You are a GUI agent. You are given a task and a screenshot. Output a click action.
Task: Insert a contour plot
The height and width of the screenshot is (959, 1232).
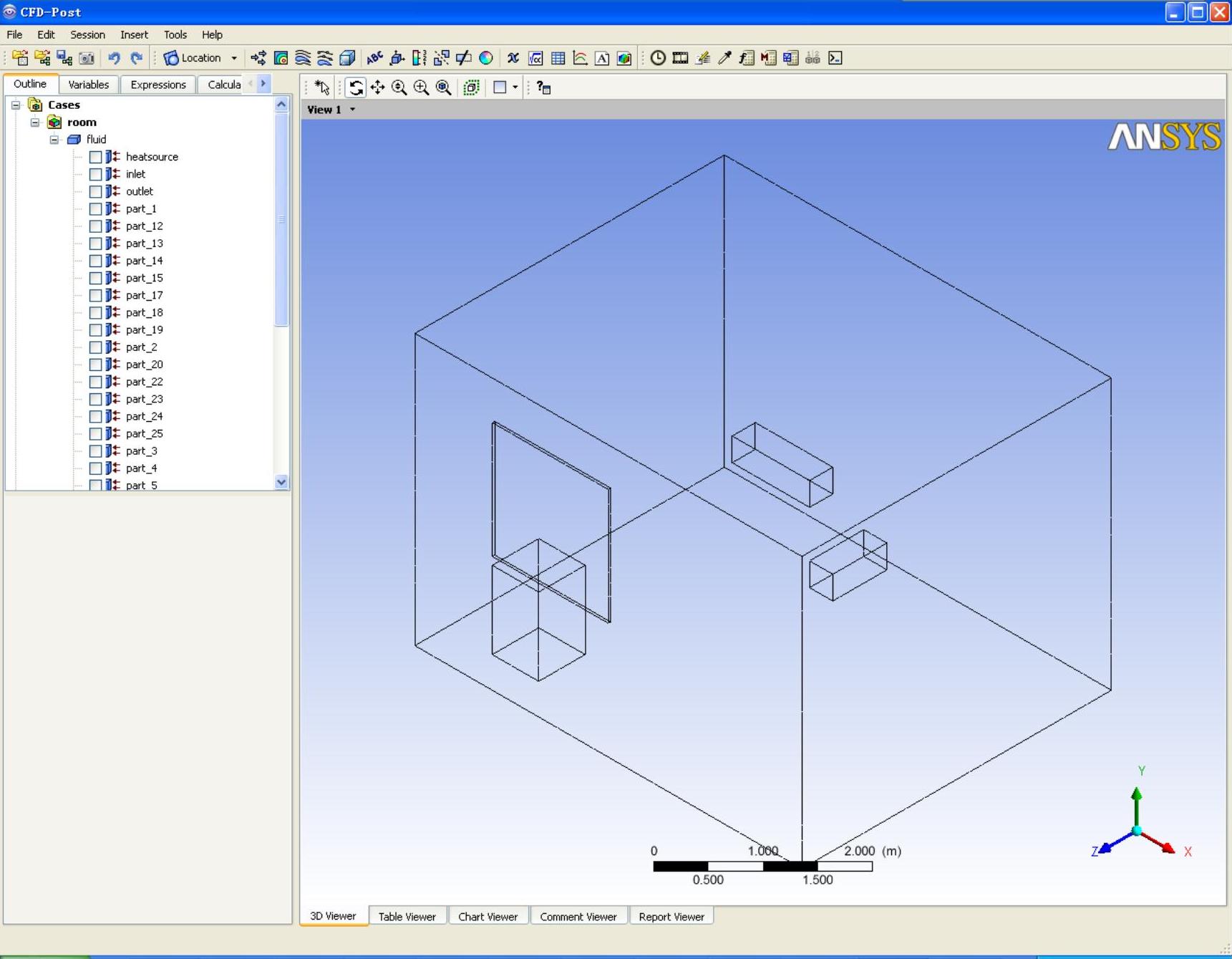[281, 58]
